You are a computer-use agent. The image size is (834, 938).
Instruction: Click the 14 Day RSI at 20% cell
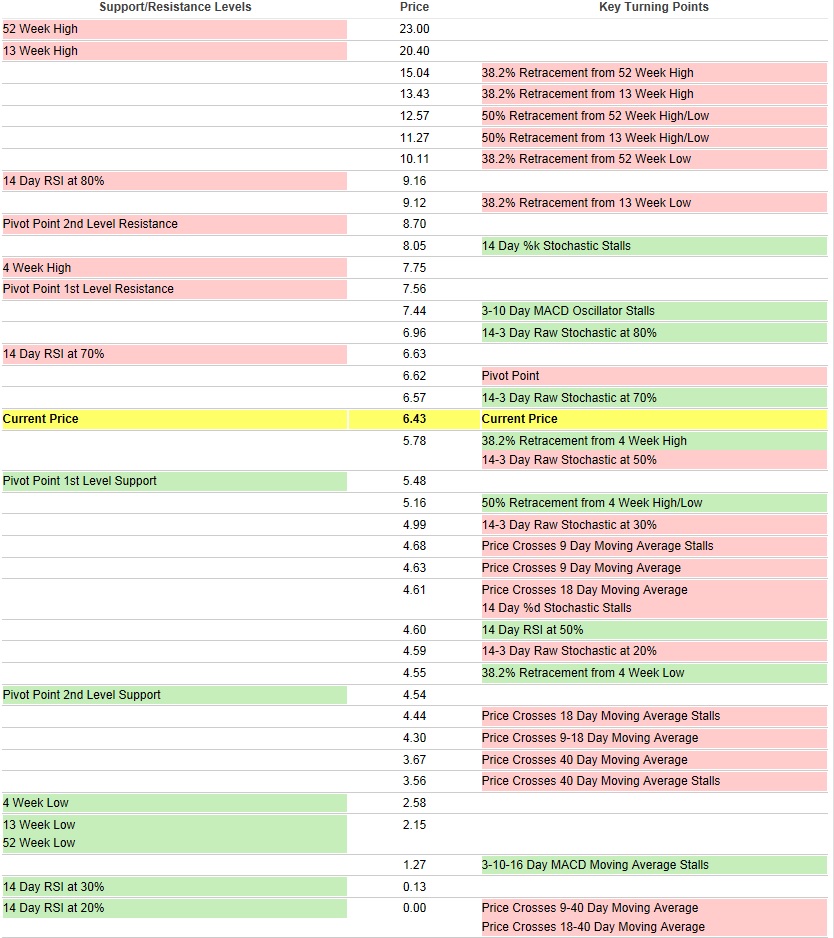coord(54,908)
